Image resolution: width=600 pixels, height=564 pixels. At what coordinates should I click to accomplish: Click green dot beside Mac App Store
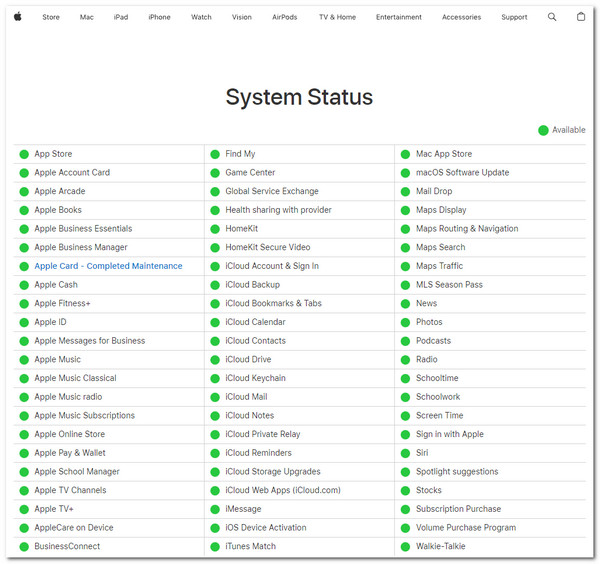(x=405, y=154)
